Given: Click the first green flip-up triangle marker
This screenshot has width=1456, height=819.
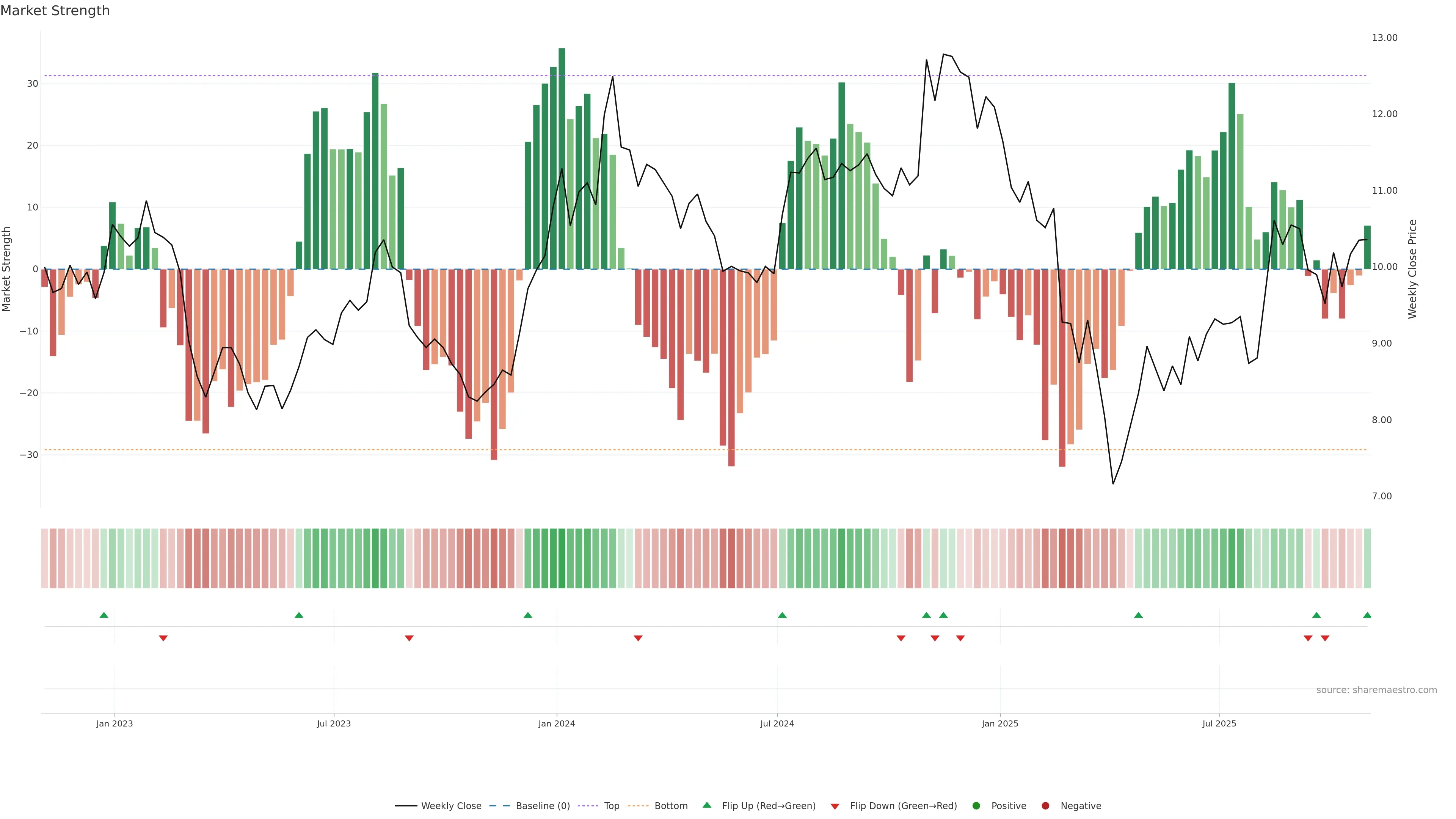Looking at the screenshot, I should tap(104, 615).
